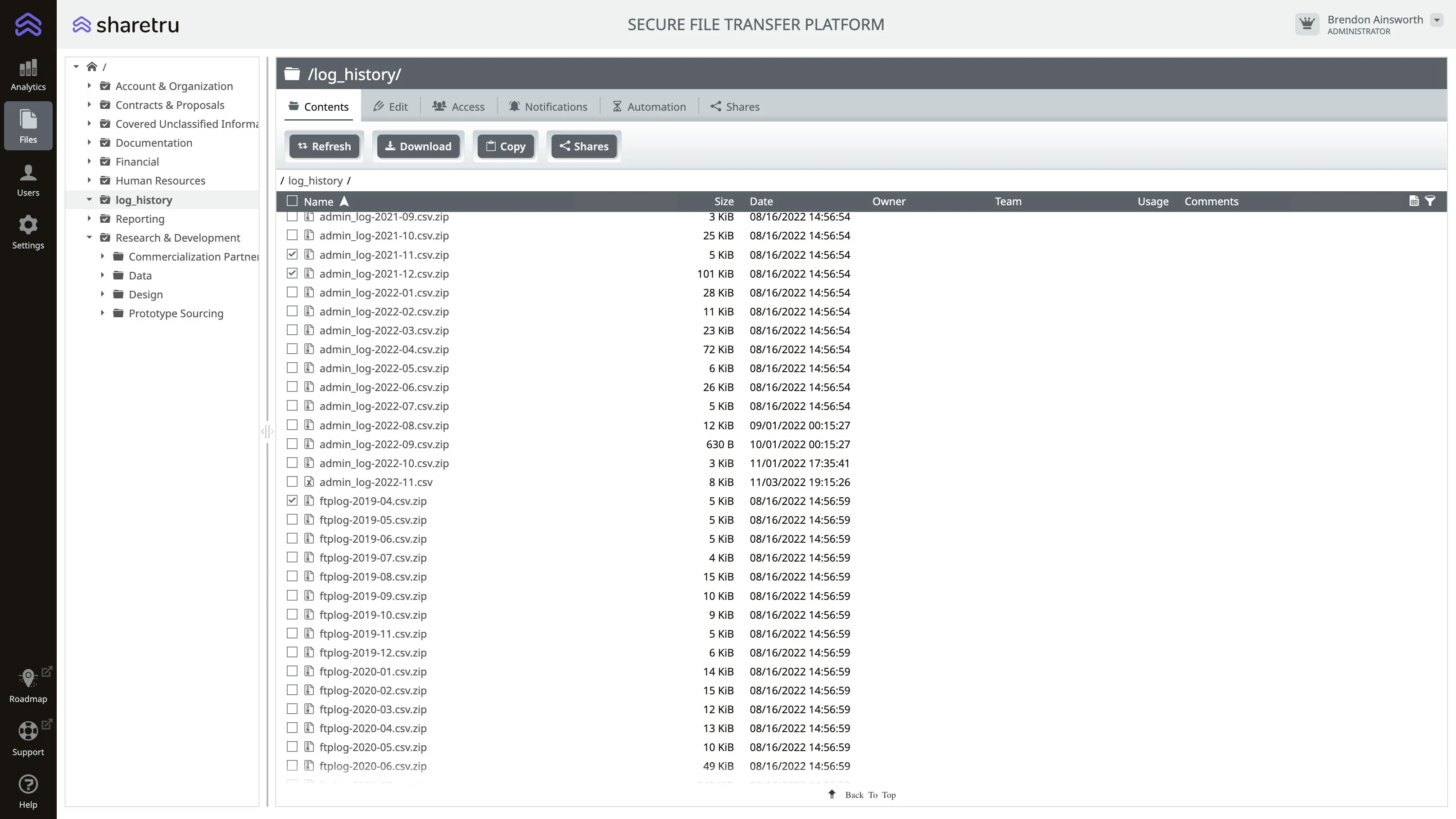1456x819 pixels.
Task: Click the Download button
Action: [418, 146]
